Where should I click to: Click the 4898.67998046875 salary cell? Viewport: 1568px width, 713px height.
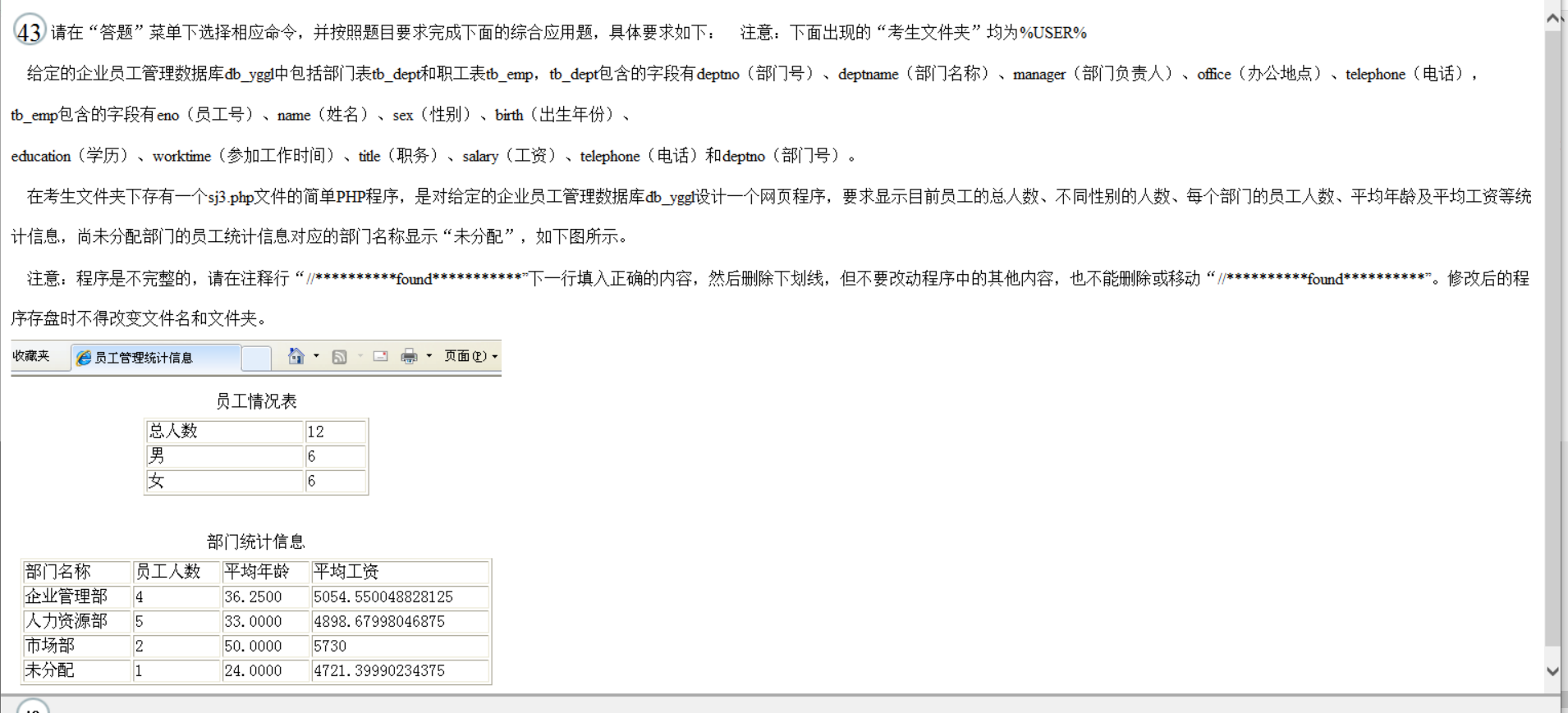[400, 621]
